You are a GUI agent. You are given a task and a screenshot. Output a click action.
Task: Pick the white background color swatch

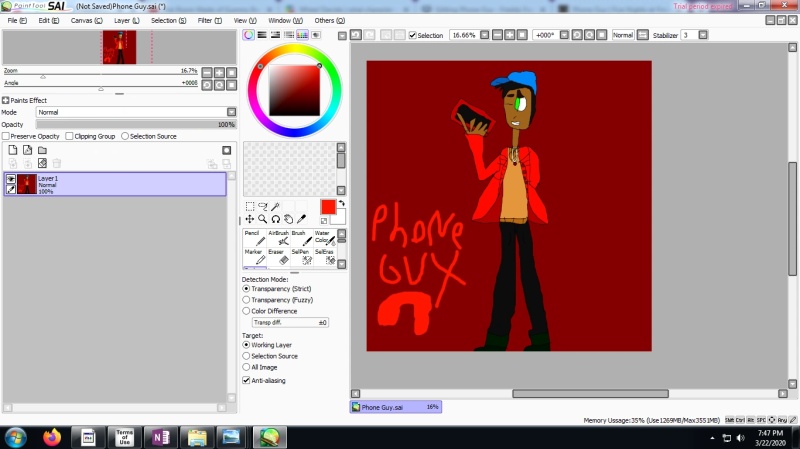pos(340,218)
